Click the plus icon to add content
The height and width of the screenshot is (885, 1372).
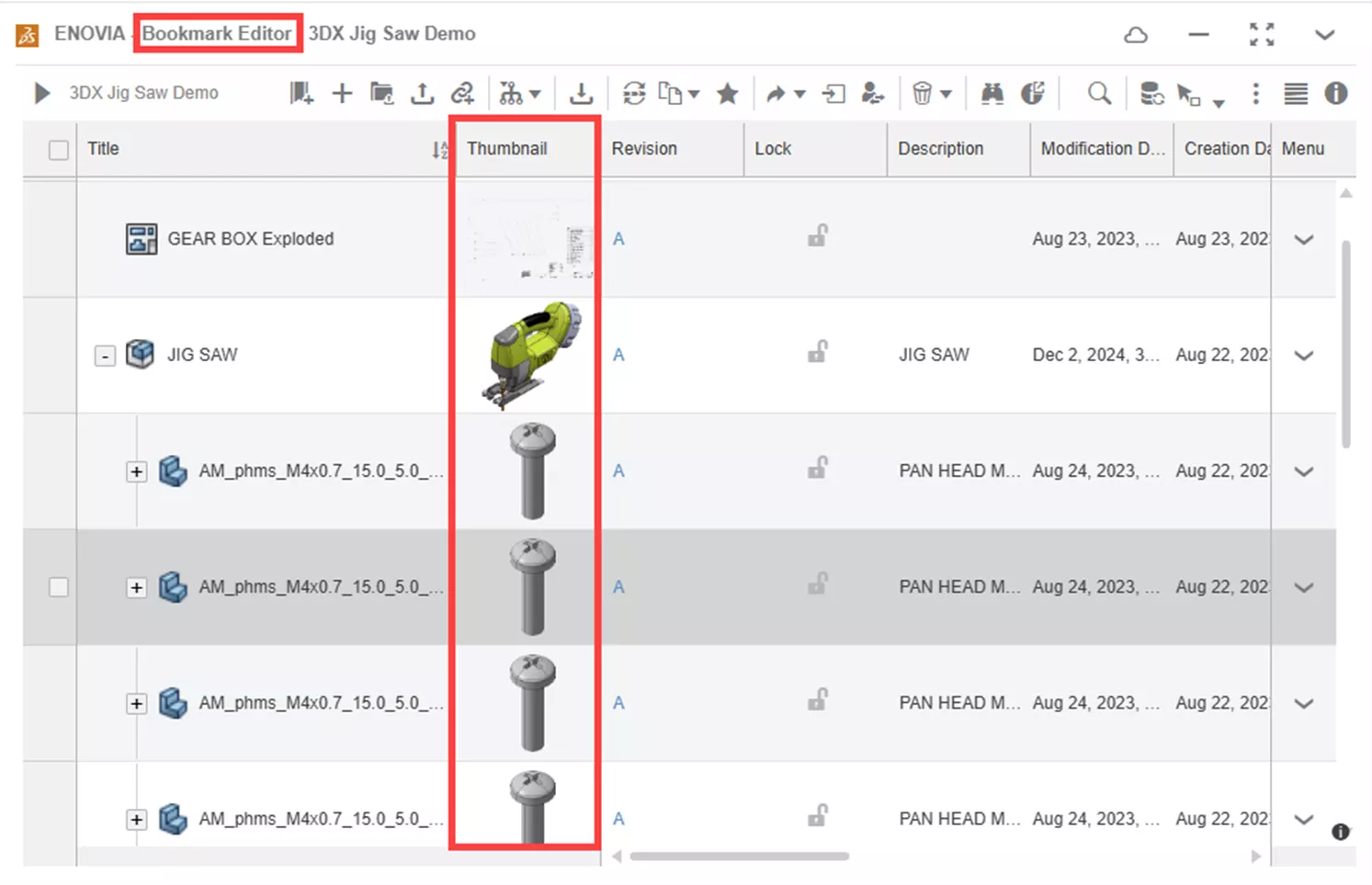pos(342,93)
